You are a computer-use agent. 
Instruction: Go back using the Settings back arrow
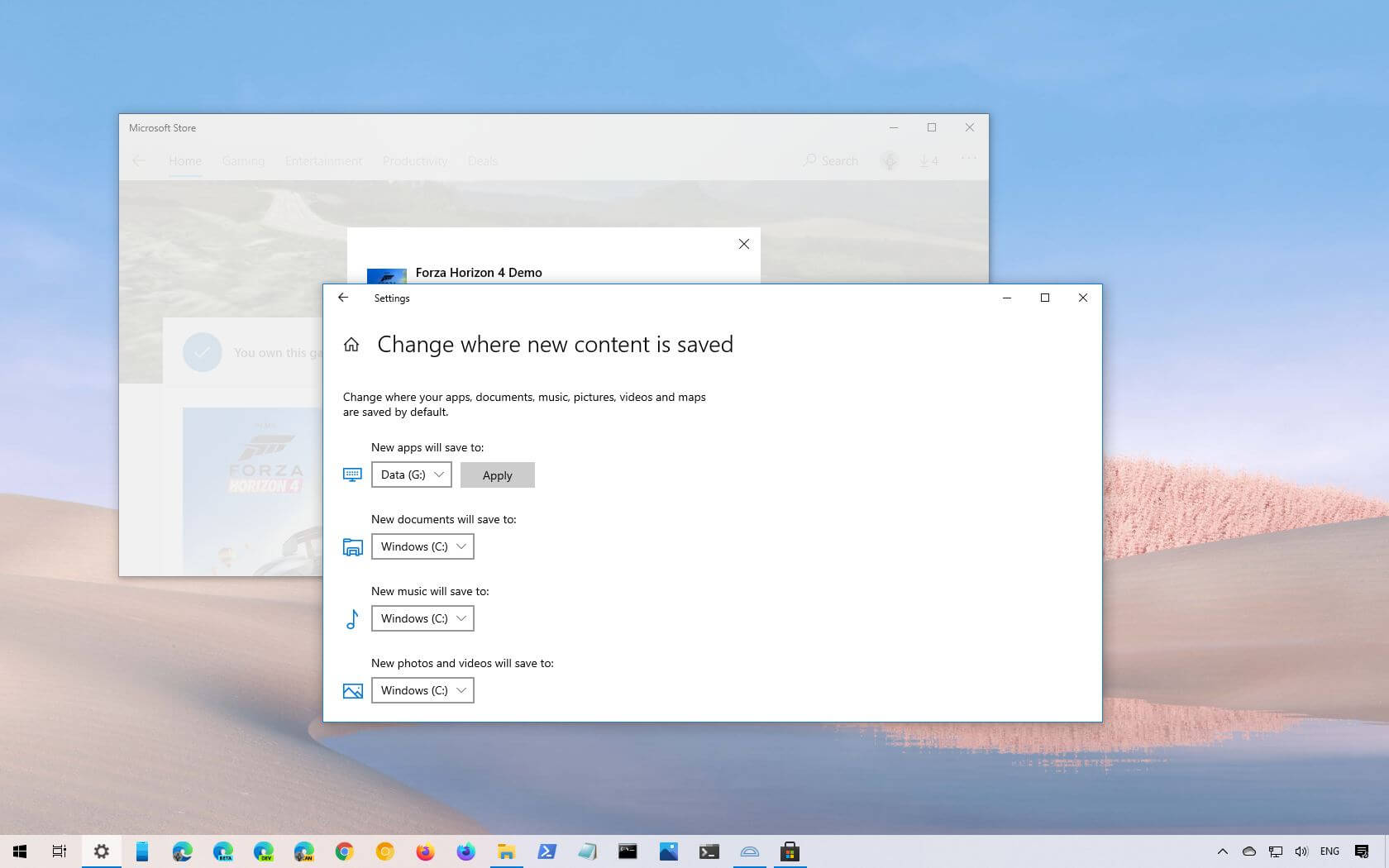tap(344, 298)
